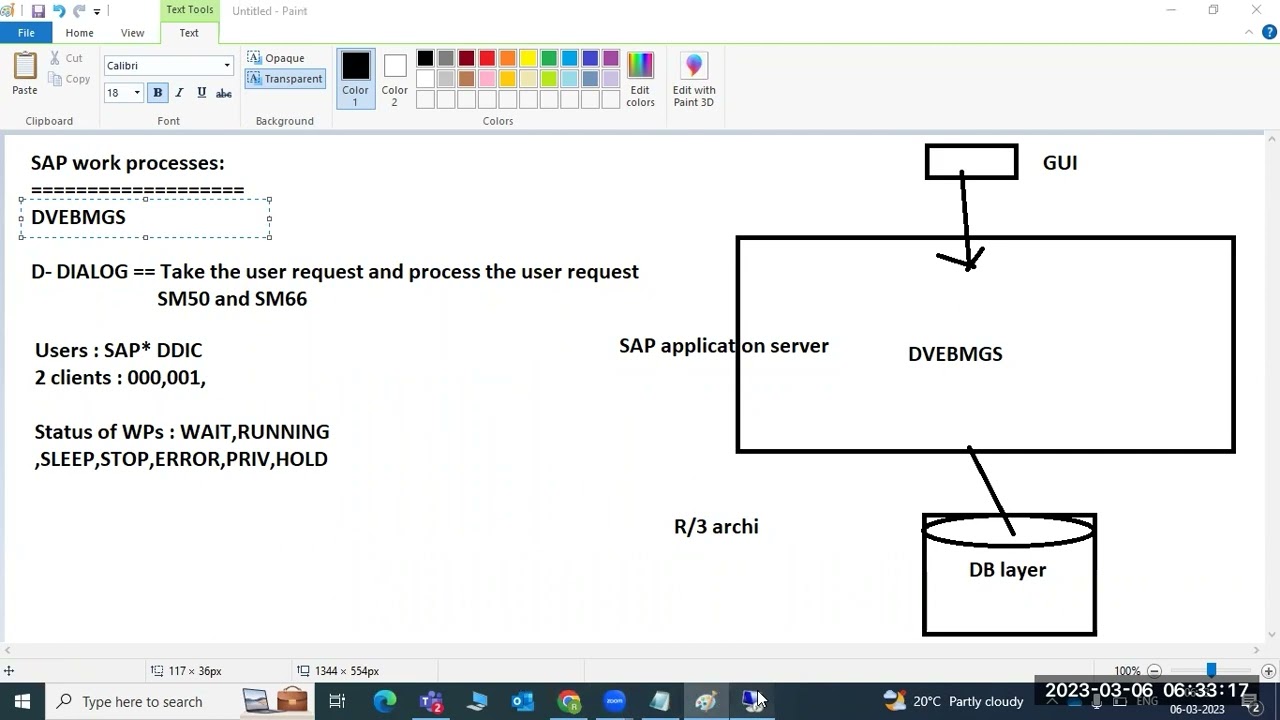Click the Save icon in the title bar
This screenshot has width=1280, height=720.
click(38, 11)
